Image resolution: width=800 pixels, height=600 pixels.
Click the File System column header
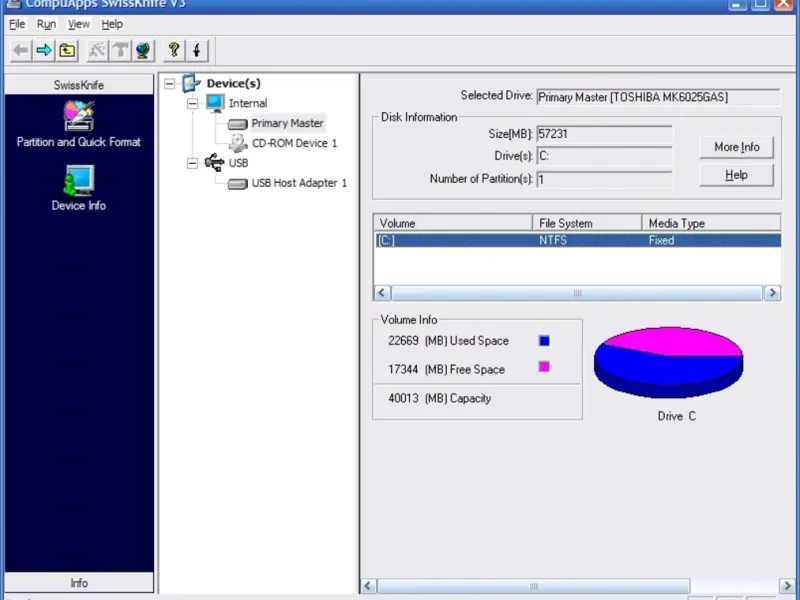tap(587, 223)
